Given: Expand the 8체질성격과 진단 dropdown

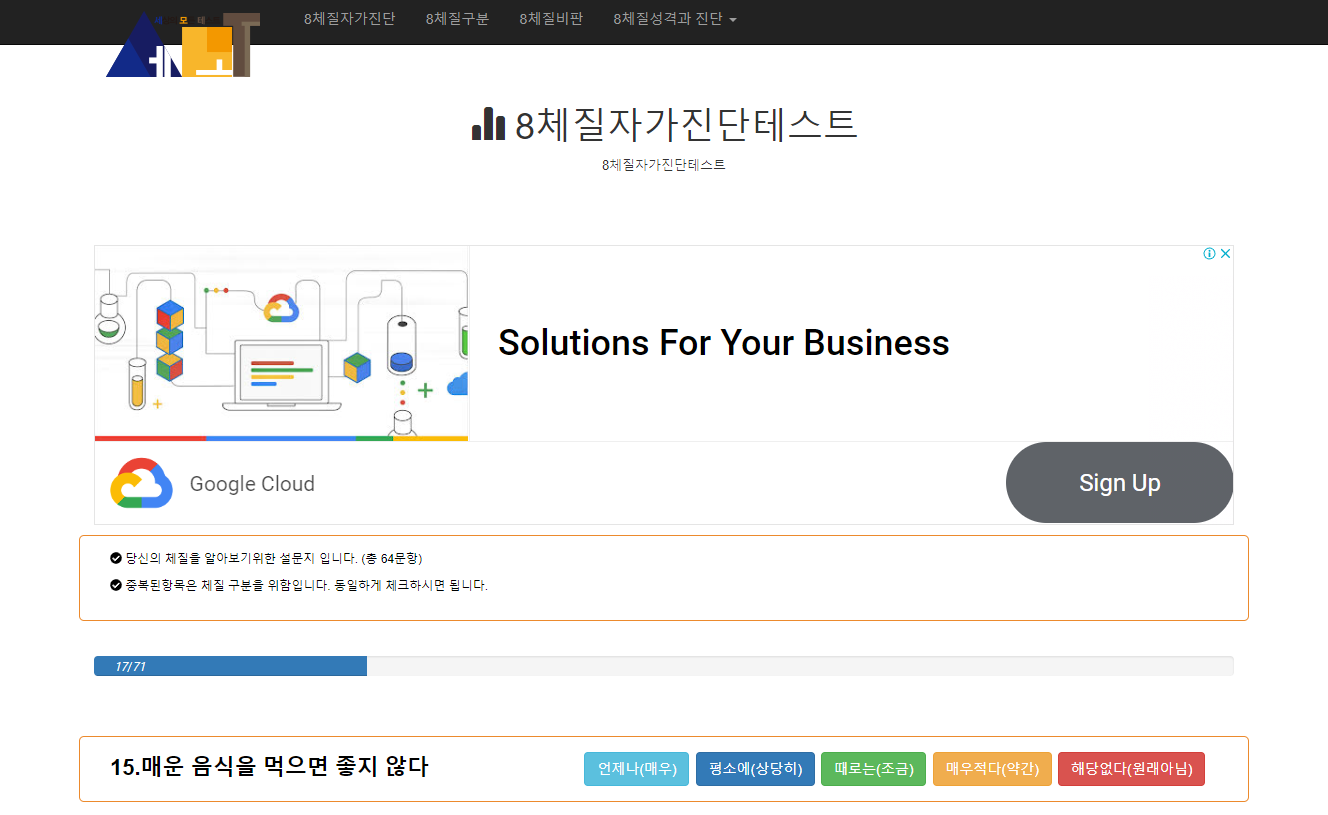Looking at the screenshot, I should click(675, 19).
